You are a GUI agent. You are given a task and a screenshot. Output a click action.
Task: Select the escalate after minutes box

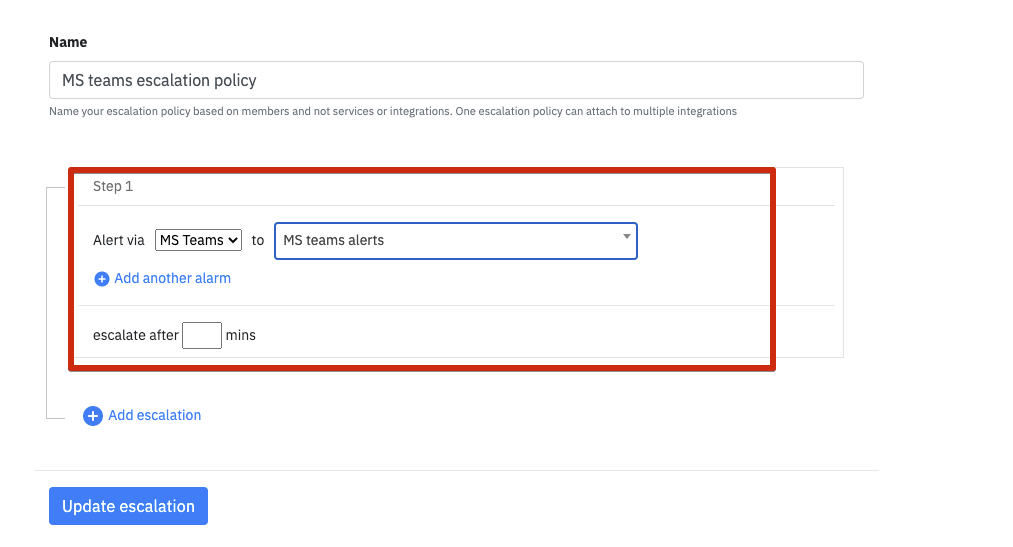[x=202, y=335]
